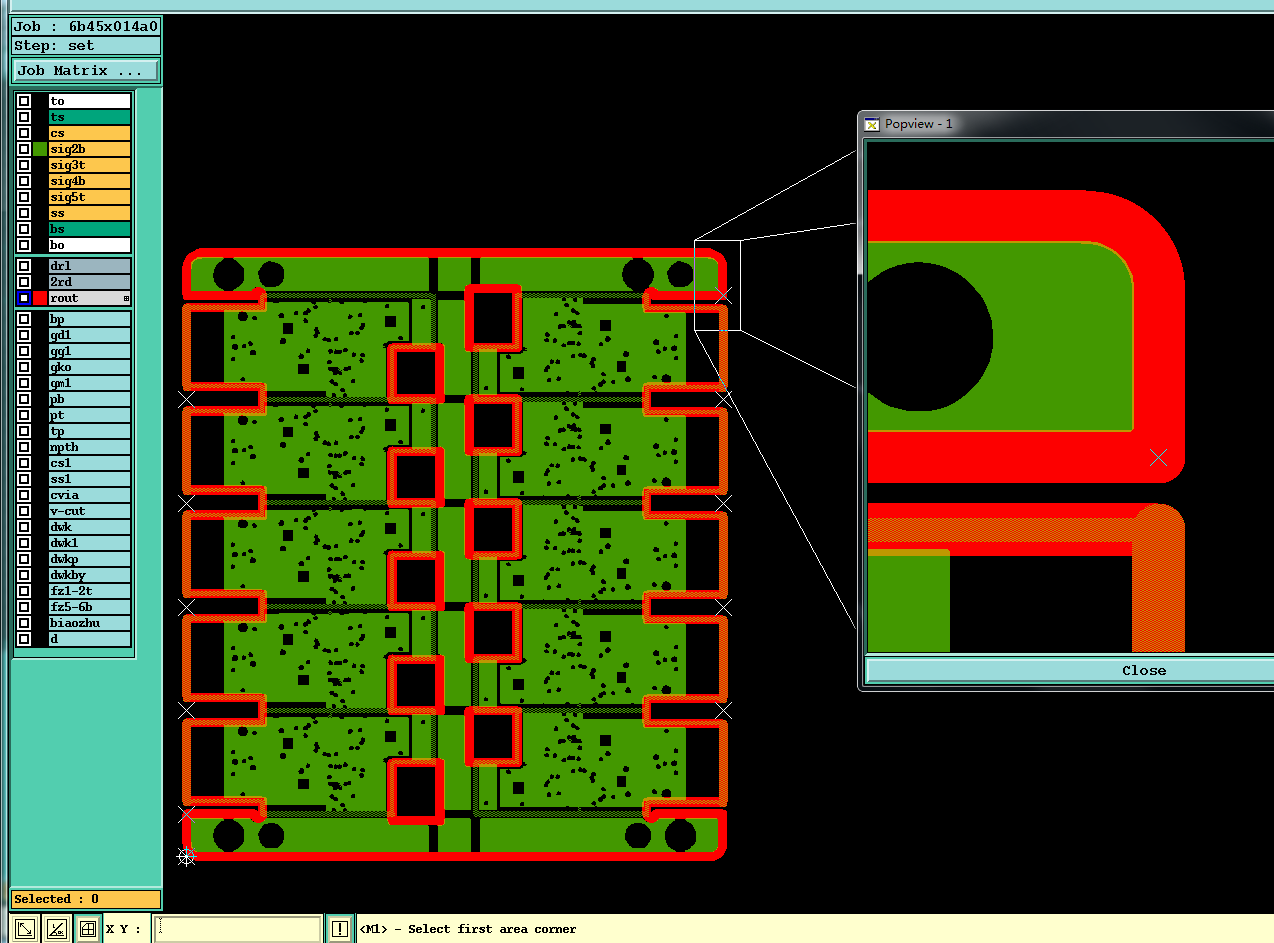
Task: Toggle the checkbox for layer to
Action: (x=24, y=101)
